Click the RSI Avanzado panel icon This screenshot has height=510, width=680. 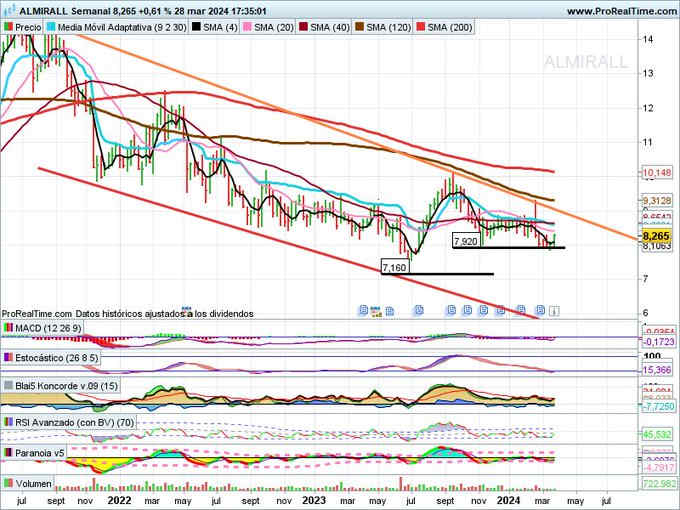[x=8, y=422]
